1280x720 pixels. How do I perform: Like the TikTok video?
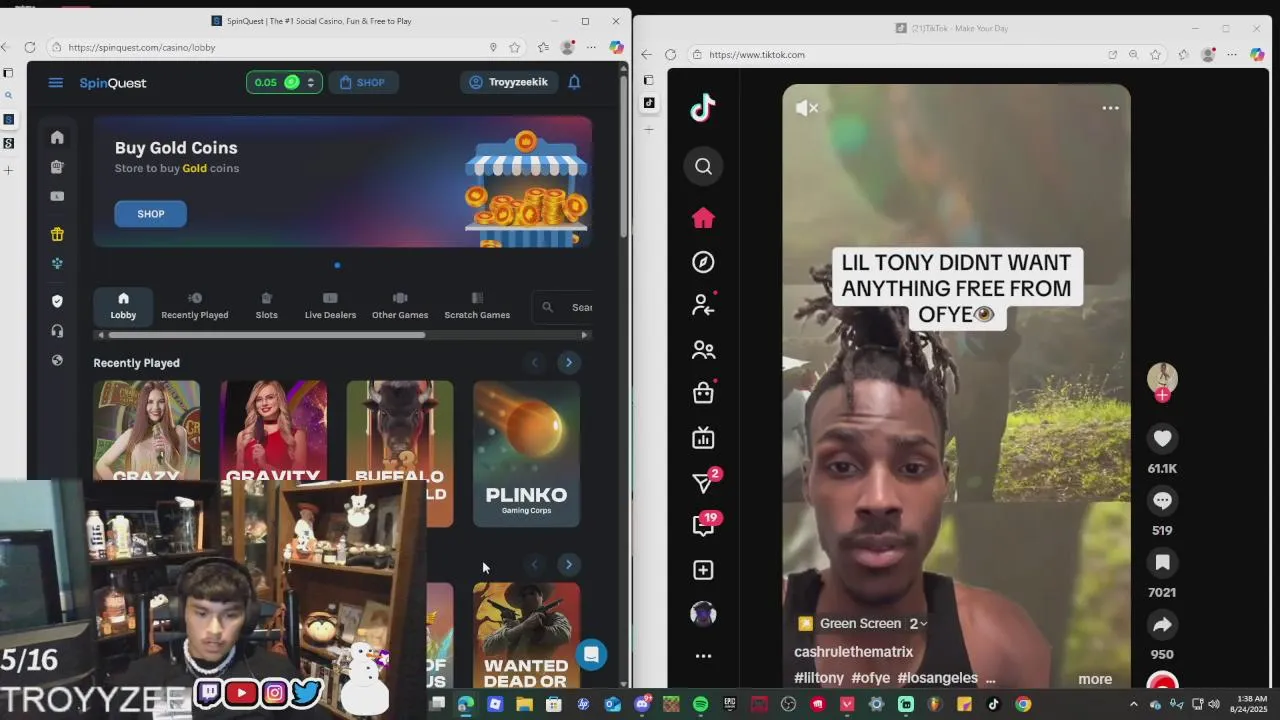pos(1162,438)
